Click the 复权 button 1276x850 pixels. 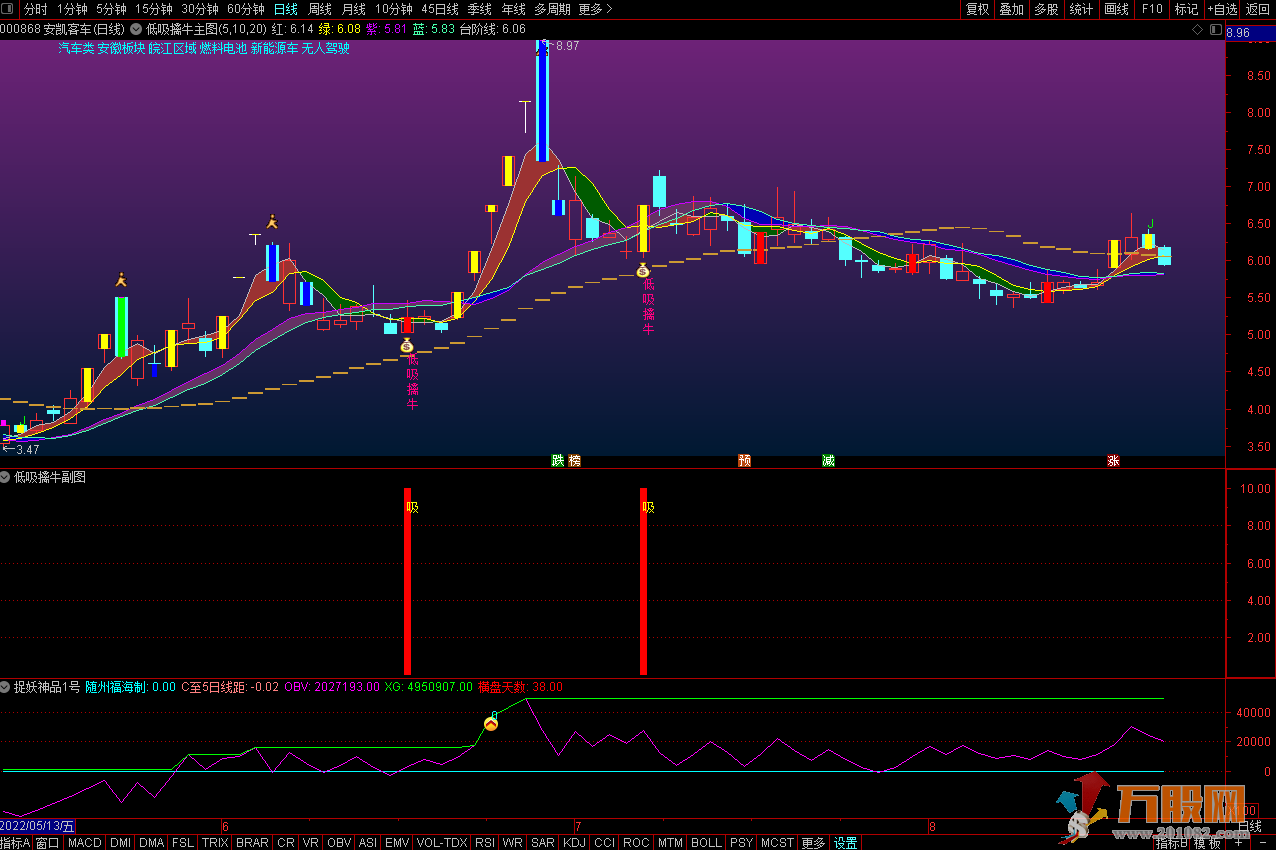click(x=977, y=9)
